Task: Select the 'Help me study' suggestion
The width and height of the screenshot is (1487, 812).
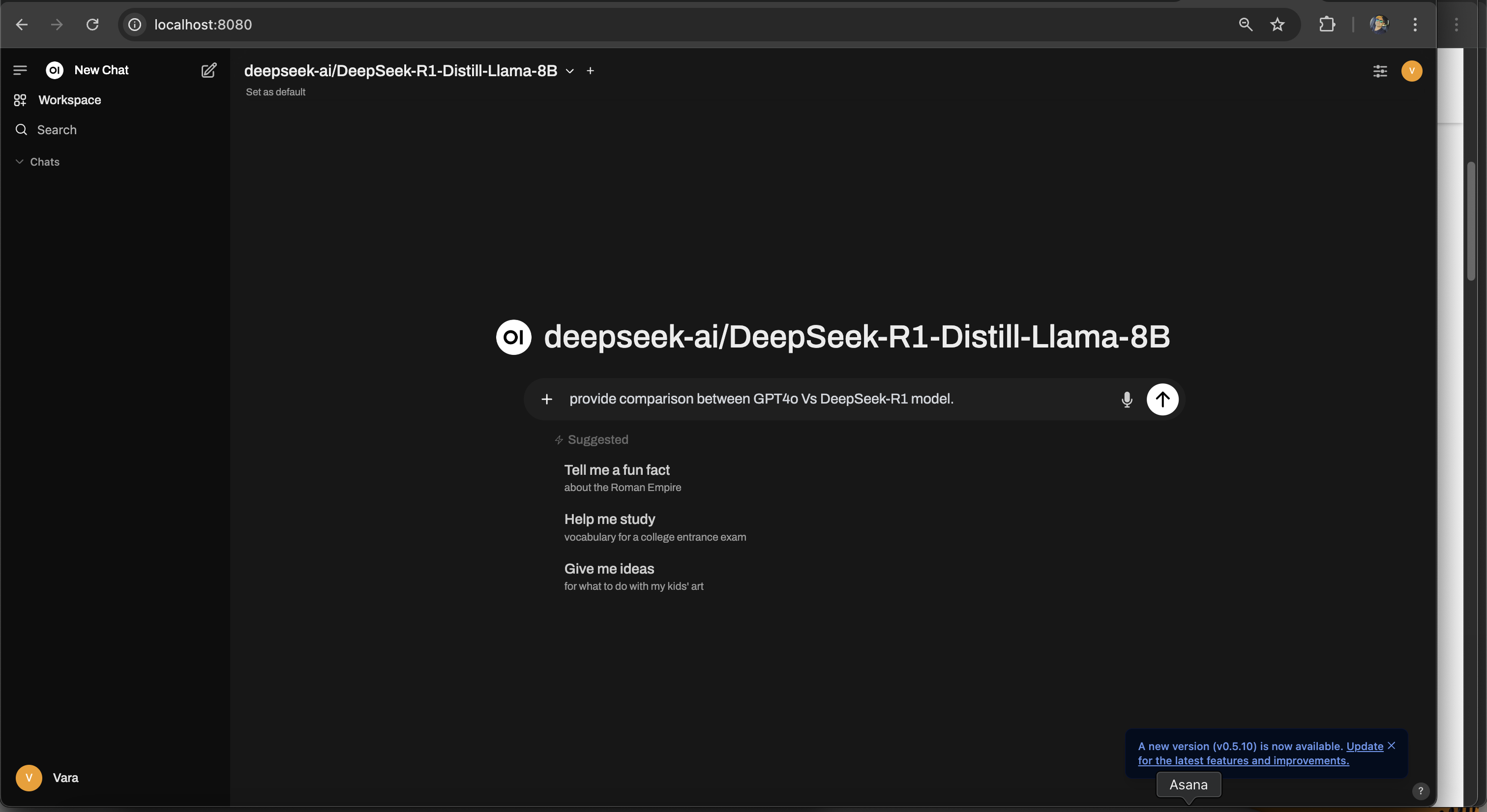Action: (x=610, y=527)
